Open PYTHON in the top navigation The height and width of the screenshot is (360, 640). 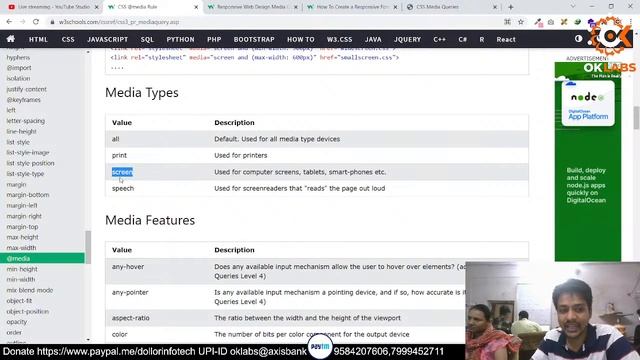[x=180, y=39]
